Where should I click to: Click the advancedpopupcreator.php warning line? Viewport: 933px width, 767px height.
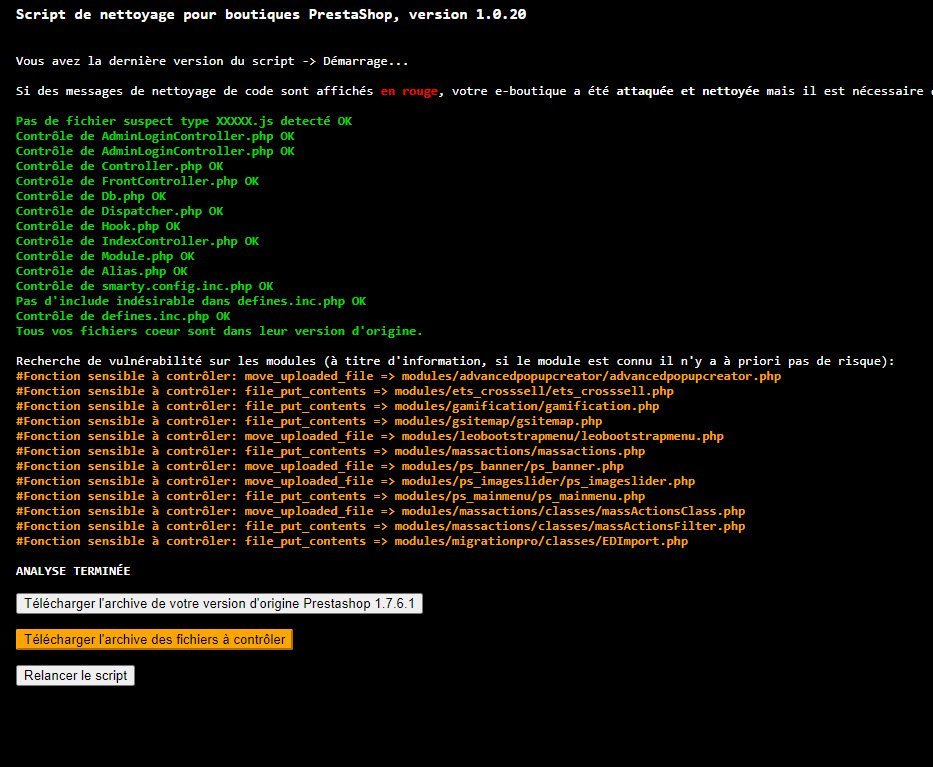point(399,376)
